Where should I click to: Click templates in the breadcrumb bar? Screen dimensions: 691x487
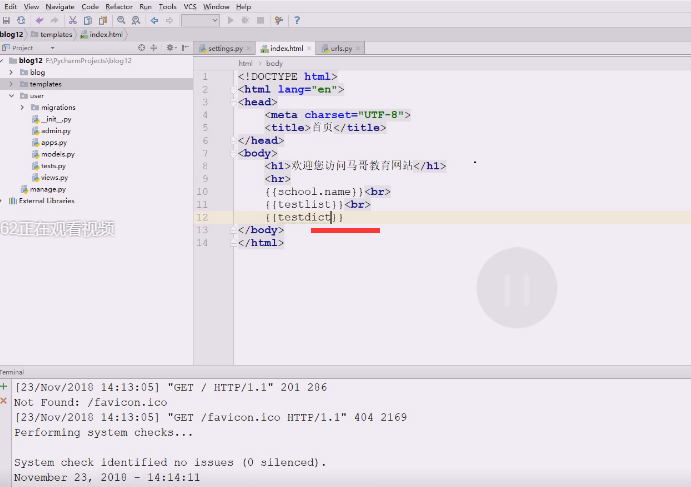[x=56, y=34]
